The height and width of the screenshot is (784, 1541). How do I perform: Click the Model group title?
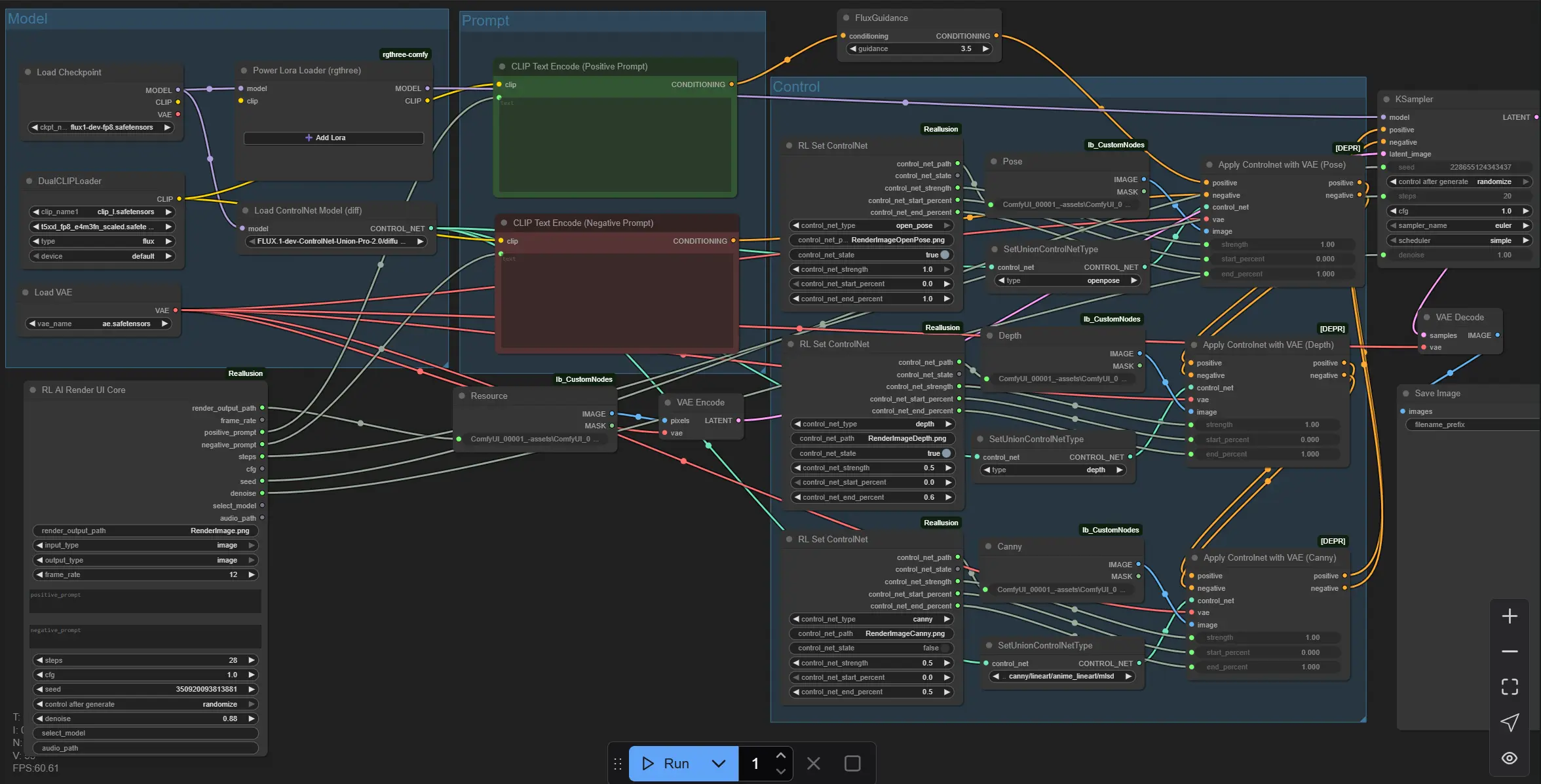pyautogui.click(x=28, y=18)
